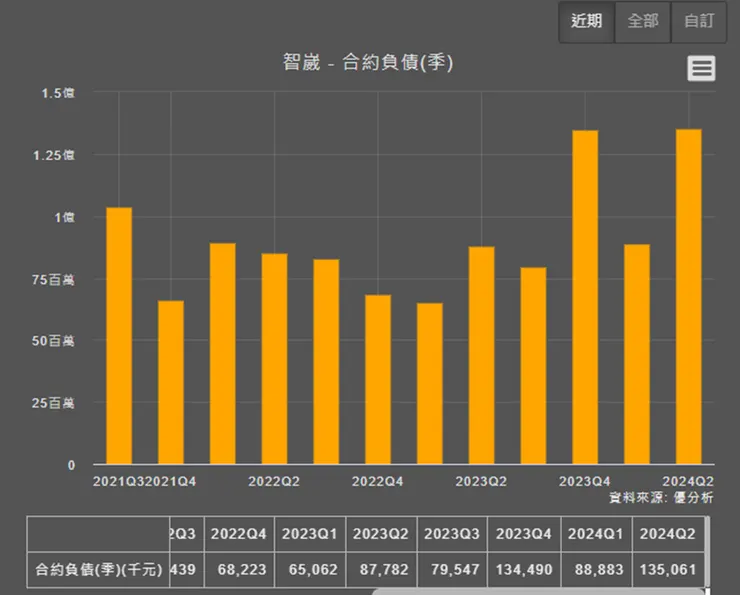Click the value 68,223 in table

(242, 570)
